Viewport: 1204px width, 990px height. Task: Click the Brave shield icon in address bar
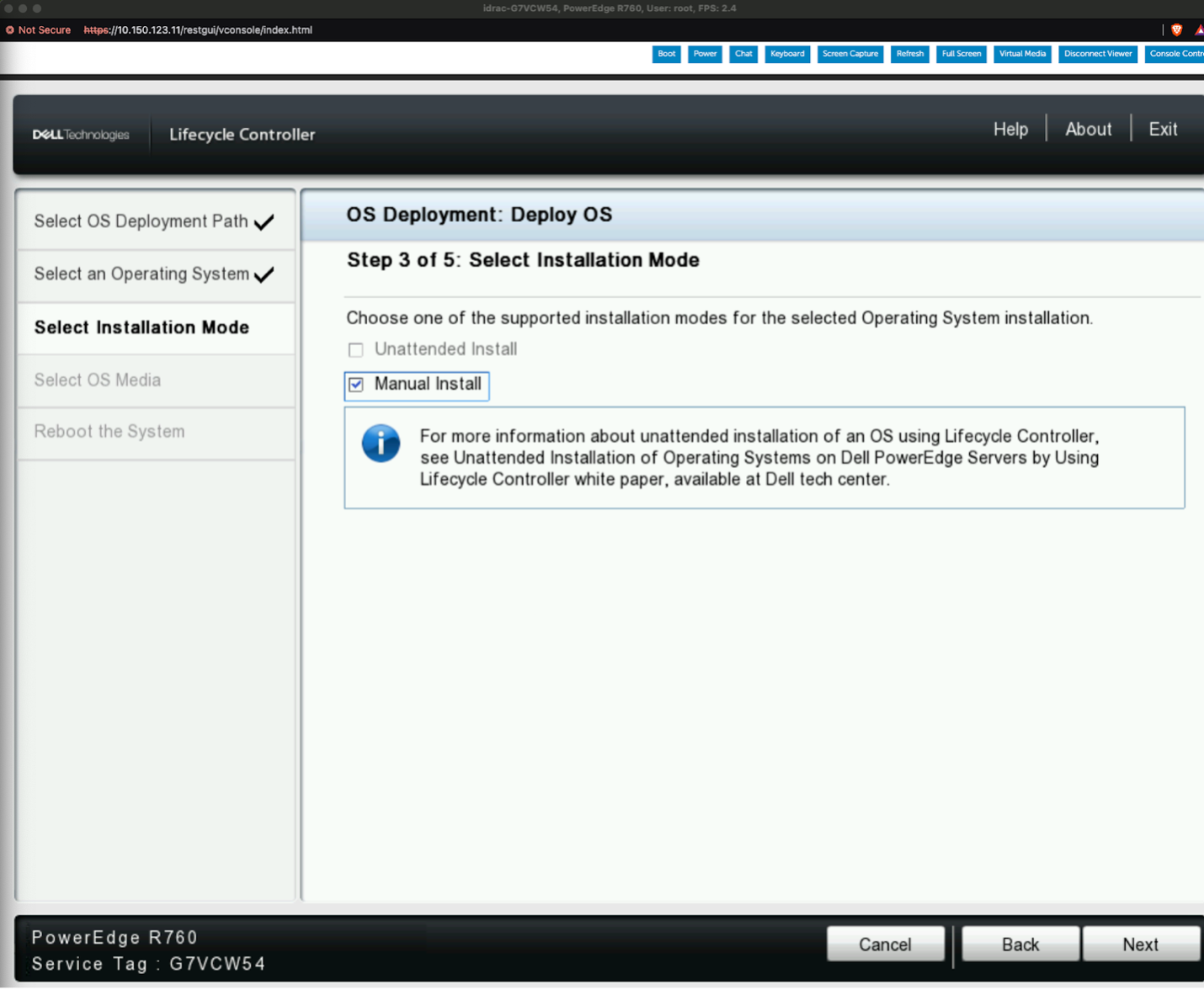(x=1176, y=29)
